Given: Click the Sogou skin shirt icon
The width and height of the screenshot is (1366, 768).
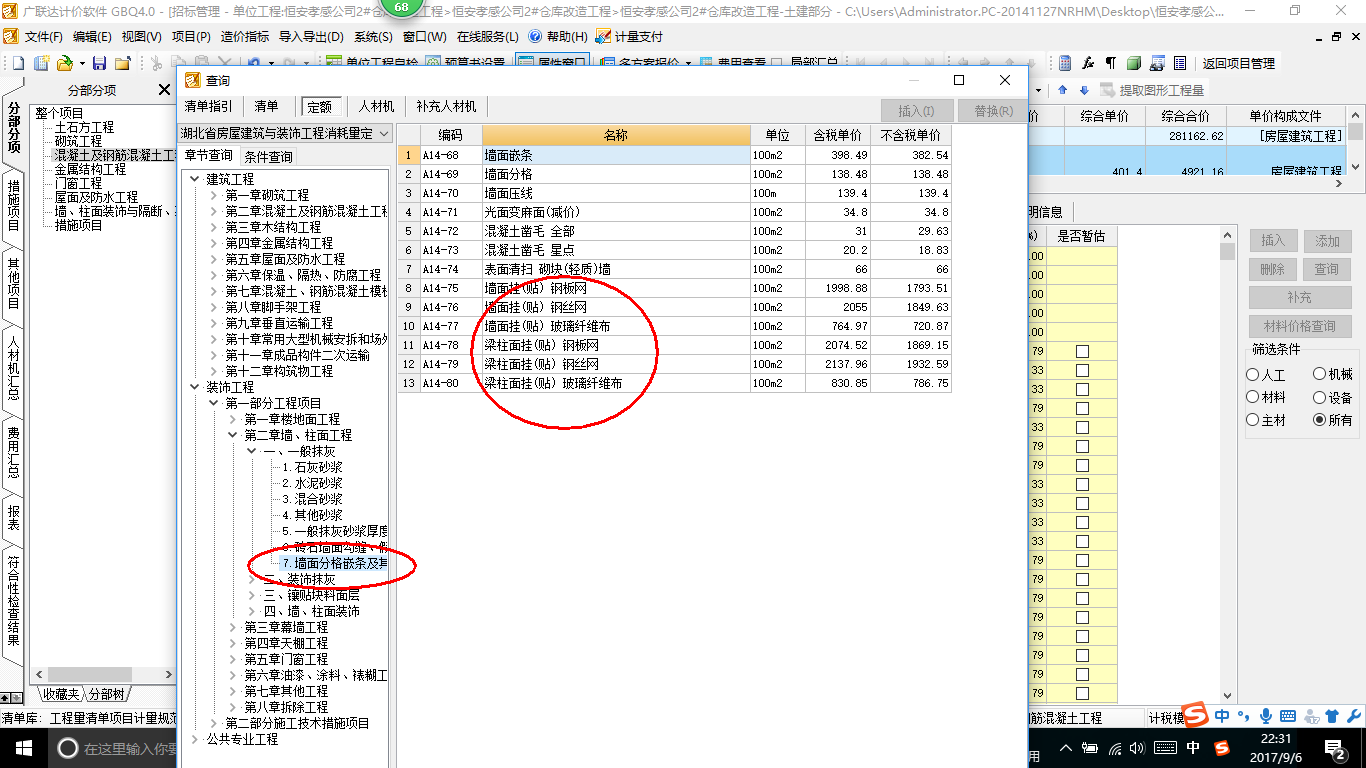Looking at the screenshot, I should pyautogui.click(x=1332, y=716).
